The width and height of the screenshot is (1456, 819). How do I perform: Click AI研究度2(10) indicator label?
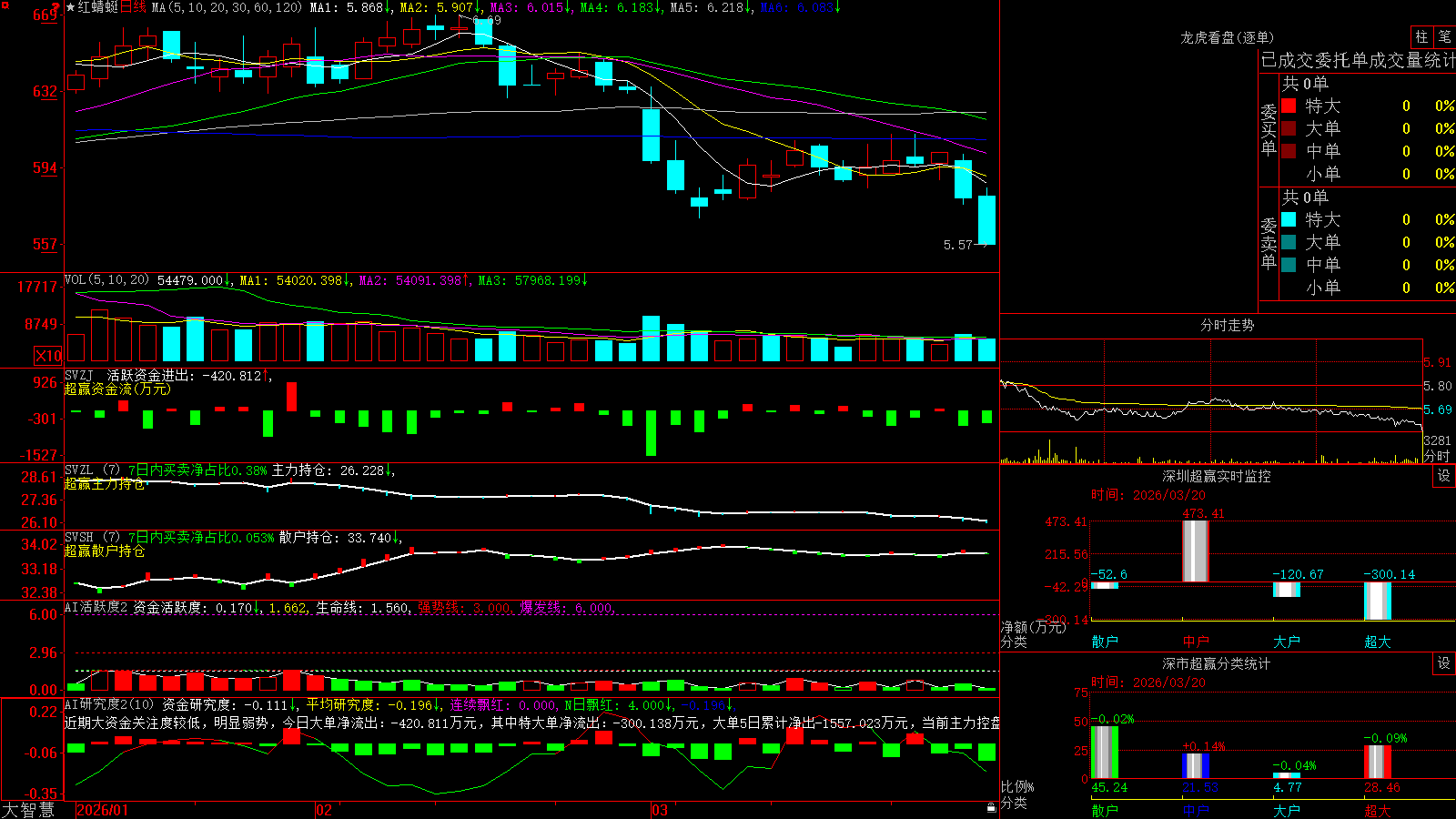pyautogui.click(x=110, y=704)
